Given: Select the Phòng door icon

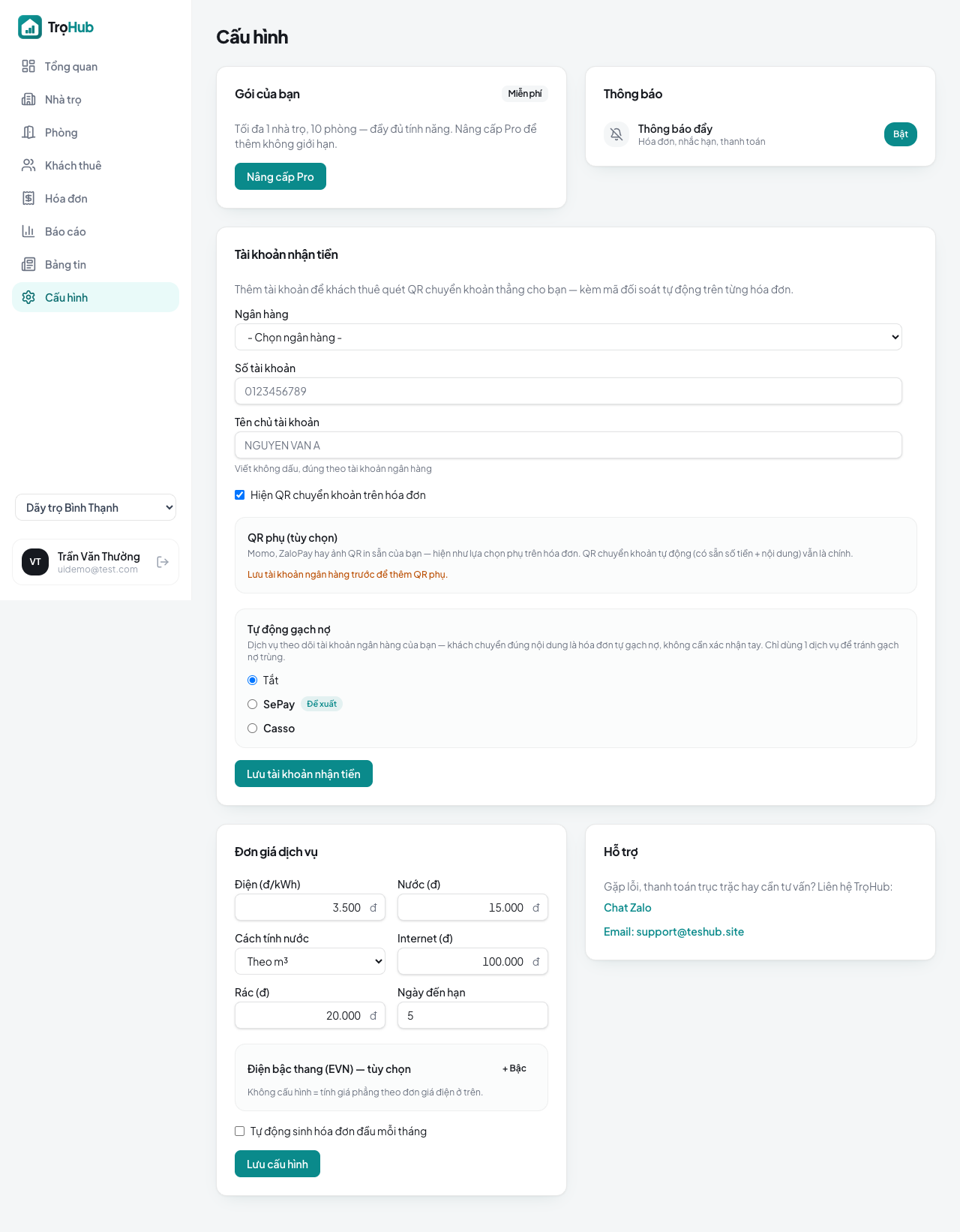Looking at the screenshot, I should tap(28, 132).
